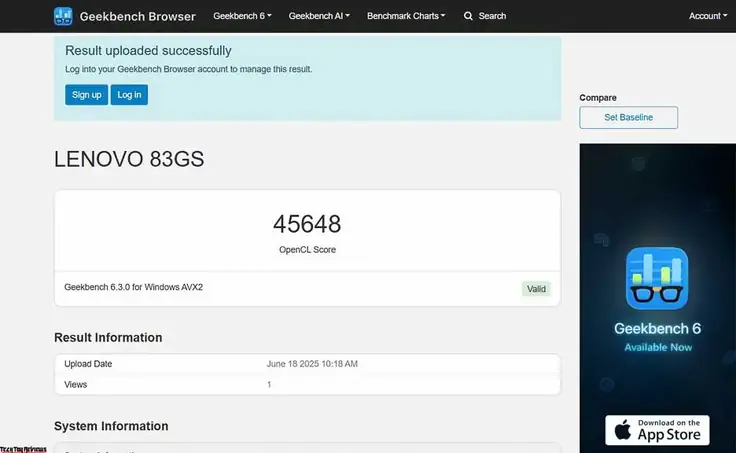Viewport: 736px width, 453px height.
Task: Click the Set Baseline button
Action: coord(629,117)
